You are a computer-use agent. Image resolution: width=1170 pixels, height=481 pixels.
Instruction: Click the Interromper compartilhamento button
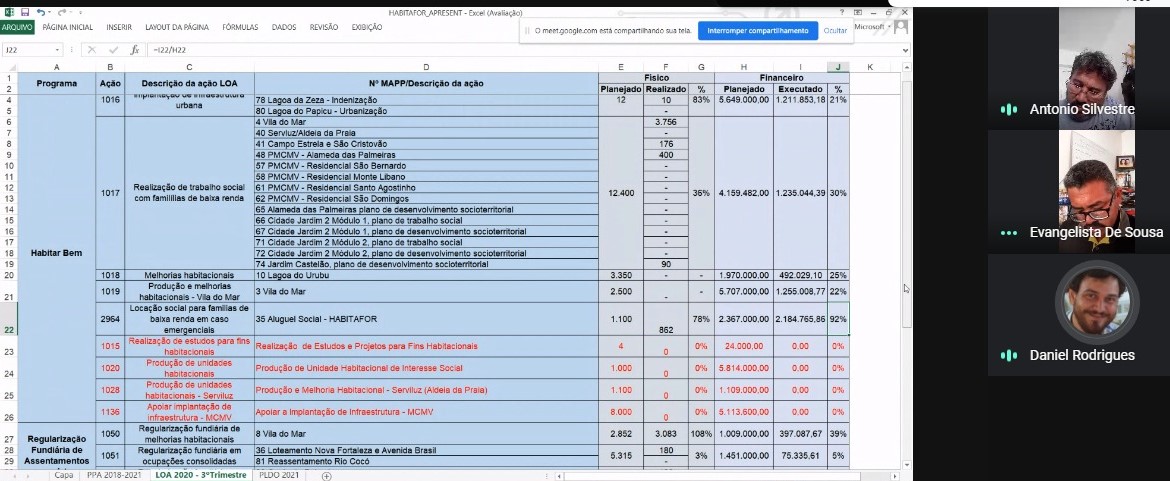pyautogui.click(x=757, y=31)
